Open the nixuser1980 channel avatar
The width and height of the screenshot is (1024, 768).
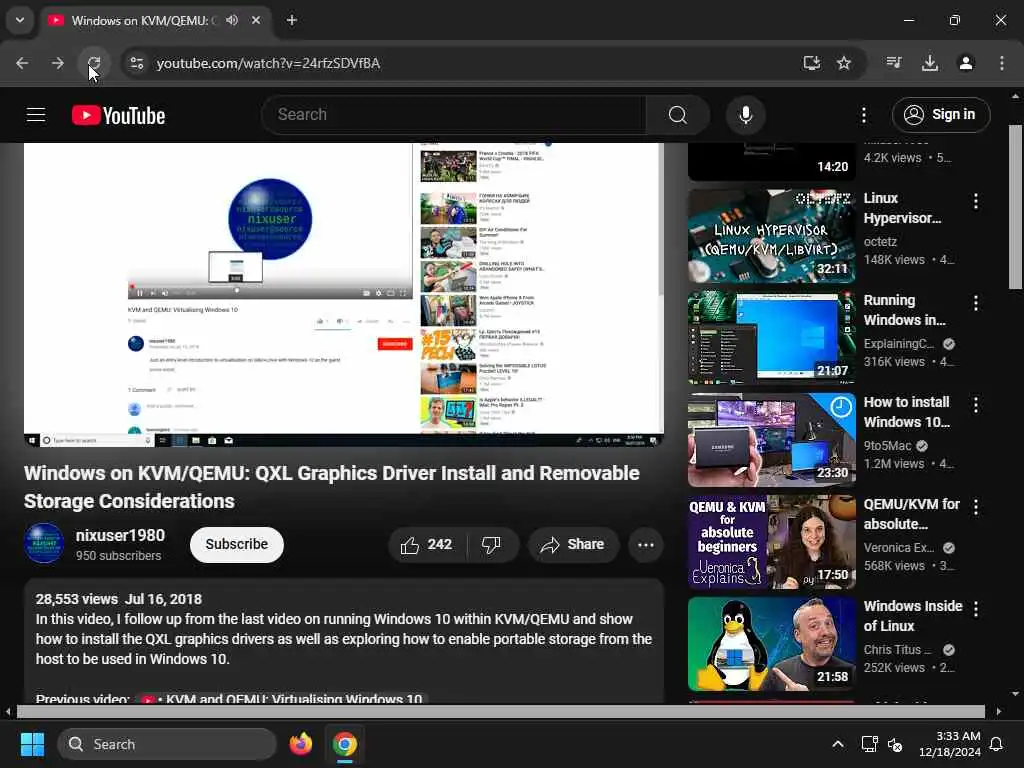pos(44,543)
